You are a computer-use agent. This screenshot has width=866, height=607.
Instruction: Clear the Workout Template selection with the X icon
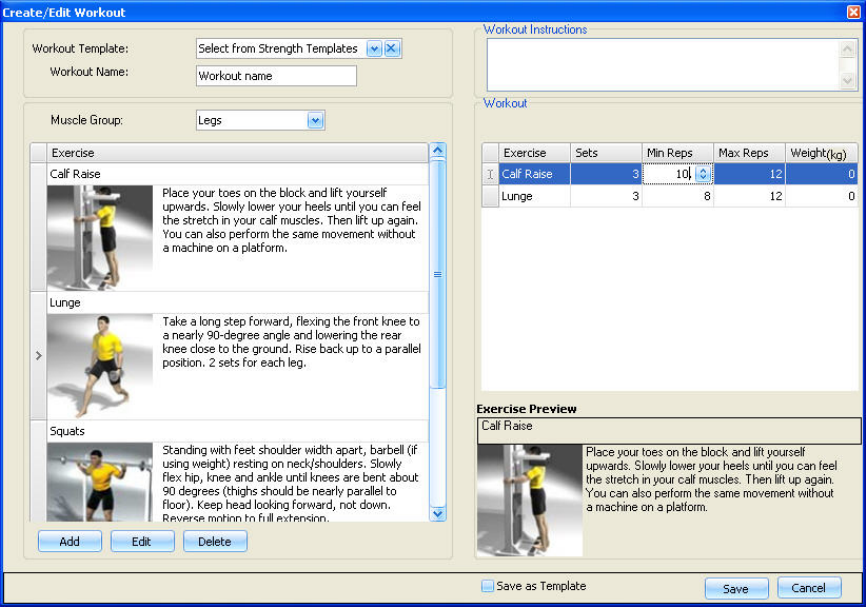[392, 49]
